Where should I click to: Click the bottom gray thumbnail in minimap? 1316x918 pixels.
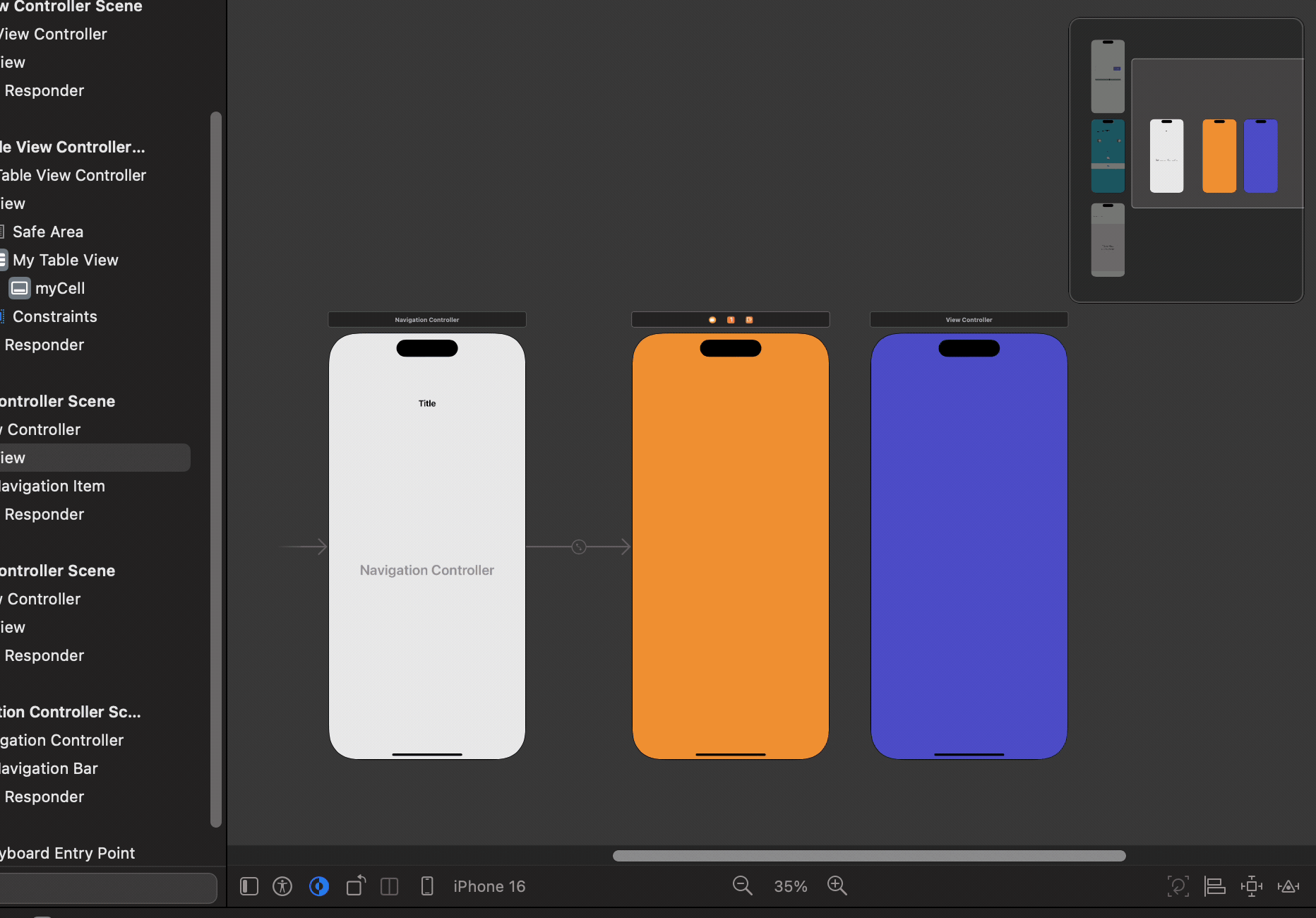point(1108,240)
